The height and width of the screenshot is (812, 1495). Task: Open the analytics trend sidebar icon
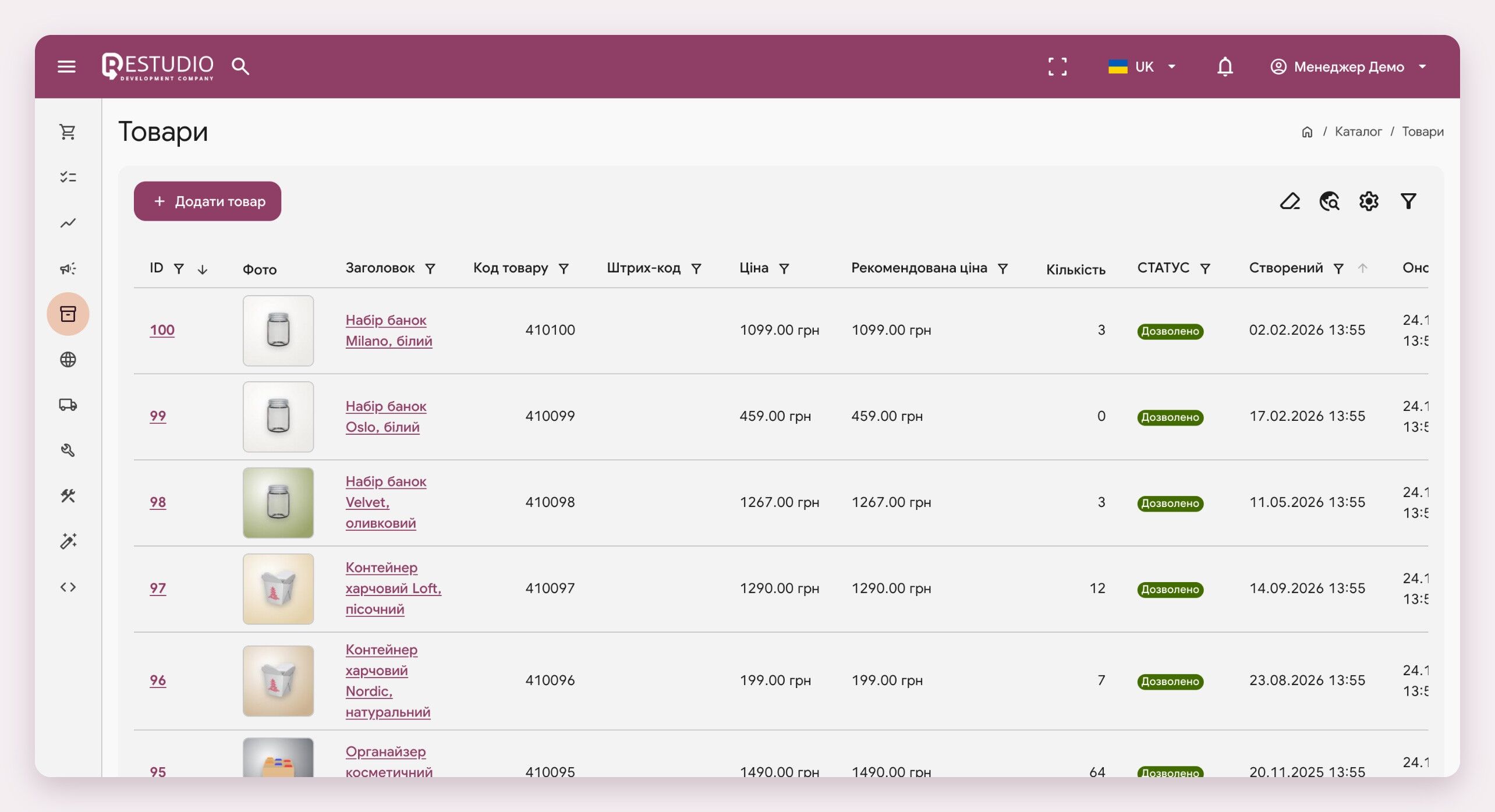pos(68,223)
